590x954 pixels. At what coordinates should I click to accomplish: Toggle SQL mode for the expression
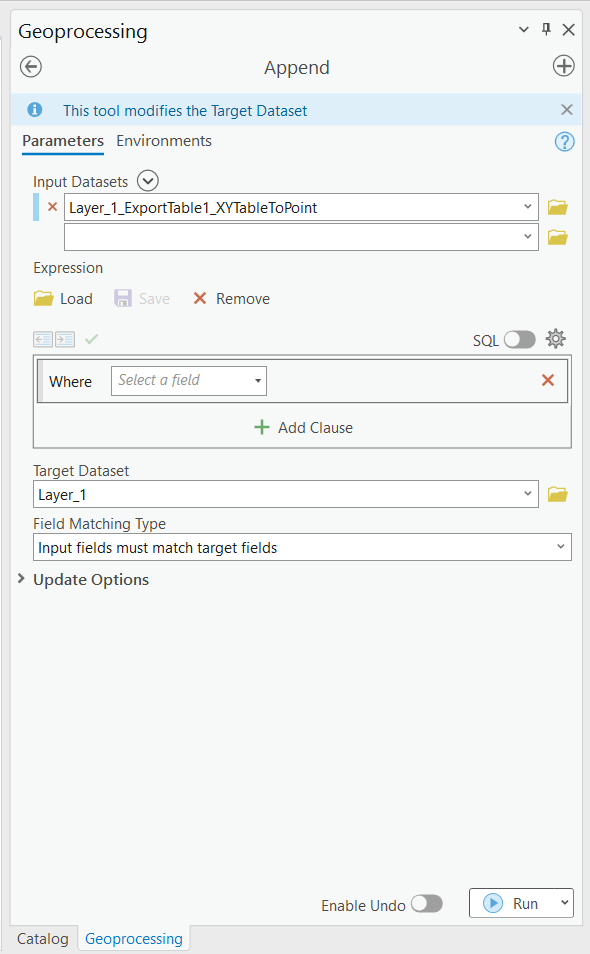(520, 339)
